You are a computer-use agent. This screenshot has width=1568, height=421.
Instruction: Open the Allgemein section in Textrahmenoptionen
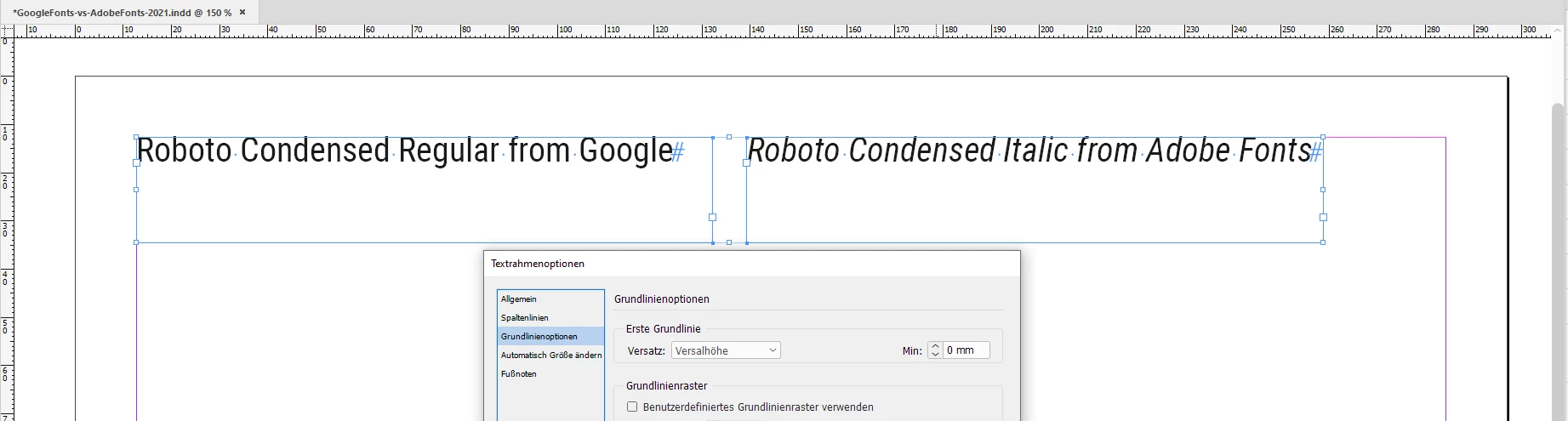click(551, 299)
